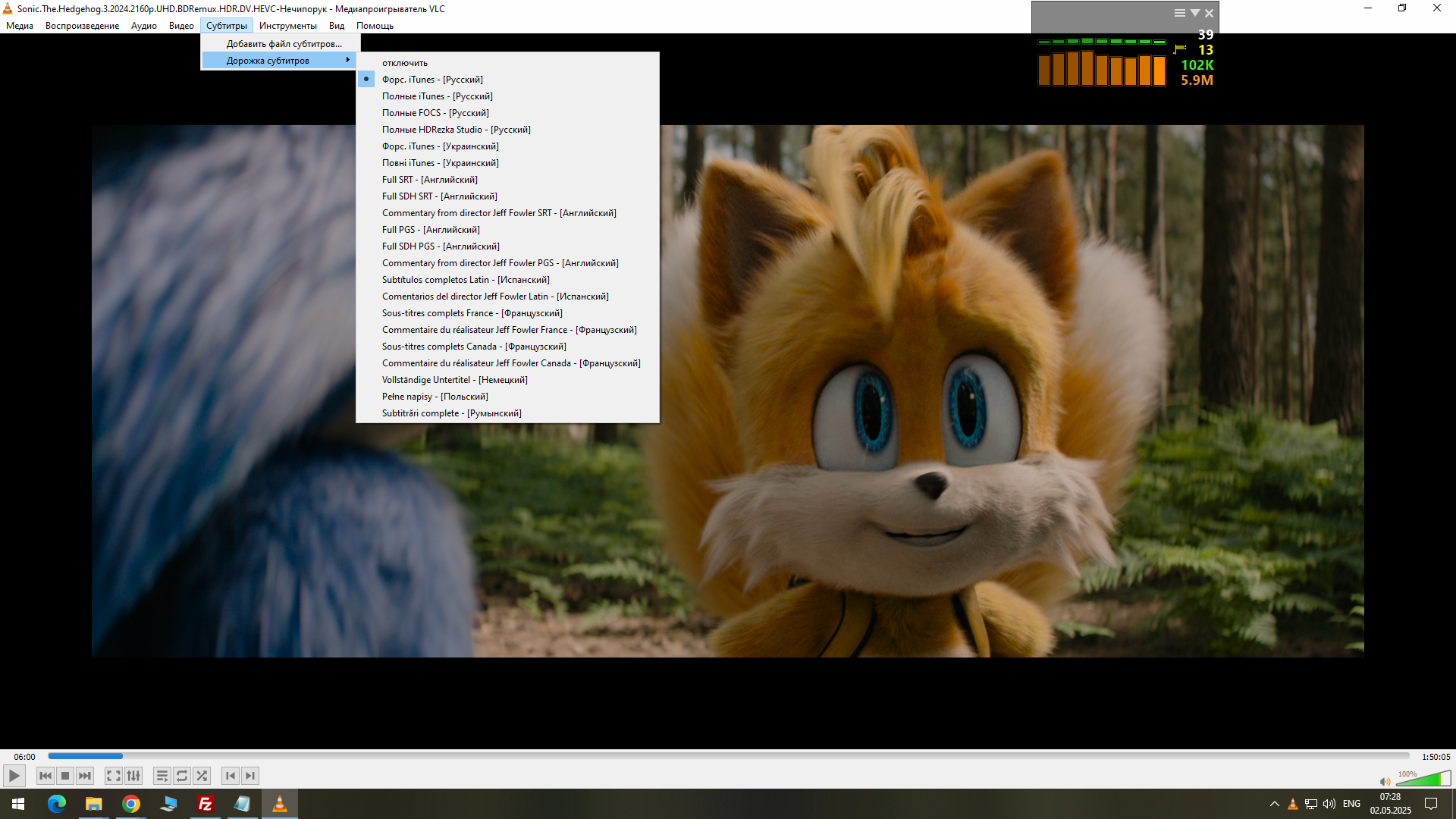Close the Субтитры menu

(227, 26)
